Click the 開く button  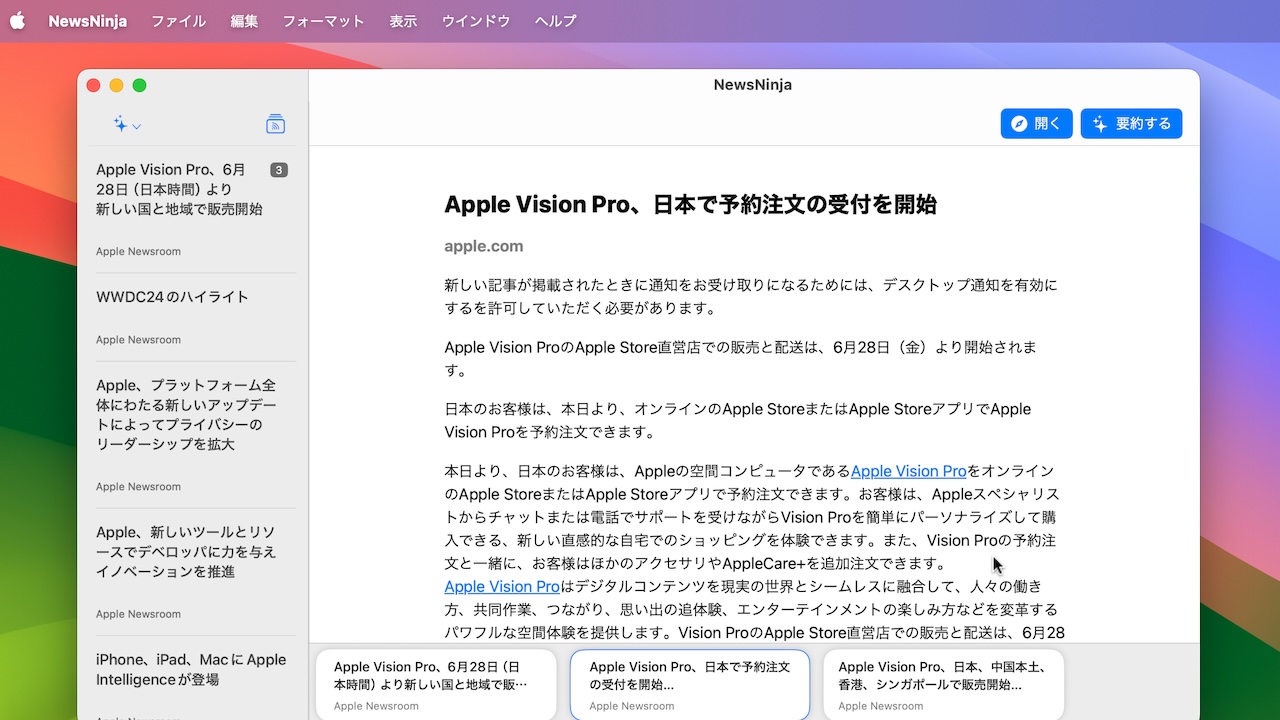[x=1037, y=124]
